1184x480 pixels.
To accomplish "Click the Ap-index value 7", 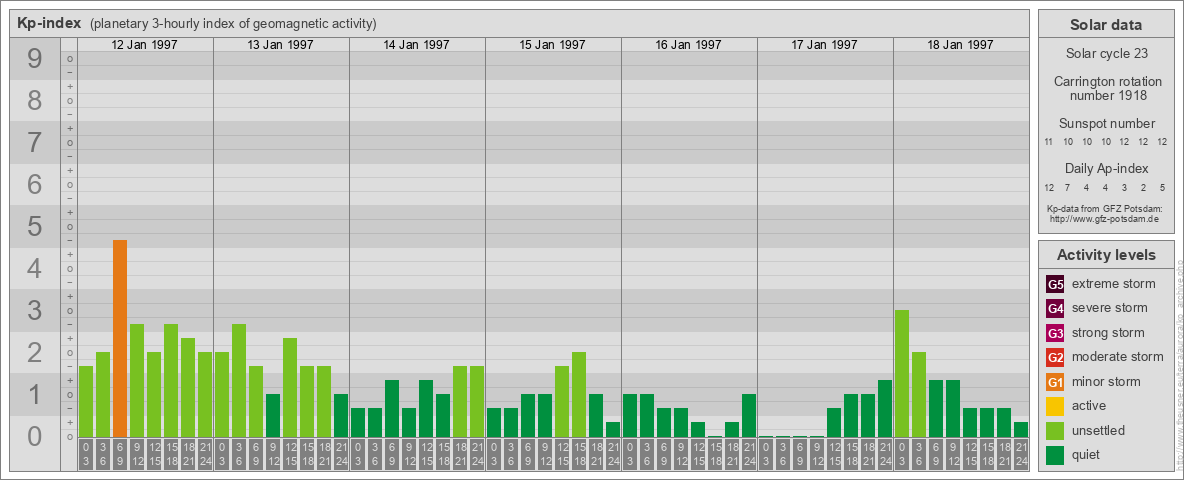I will click(x=1068, y=187).
